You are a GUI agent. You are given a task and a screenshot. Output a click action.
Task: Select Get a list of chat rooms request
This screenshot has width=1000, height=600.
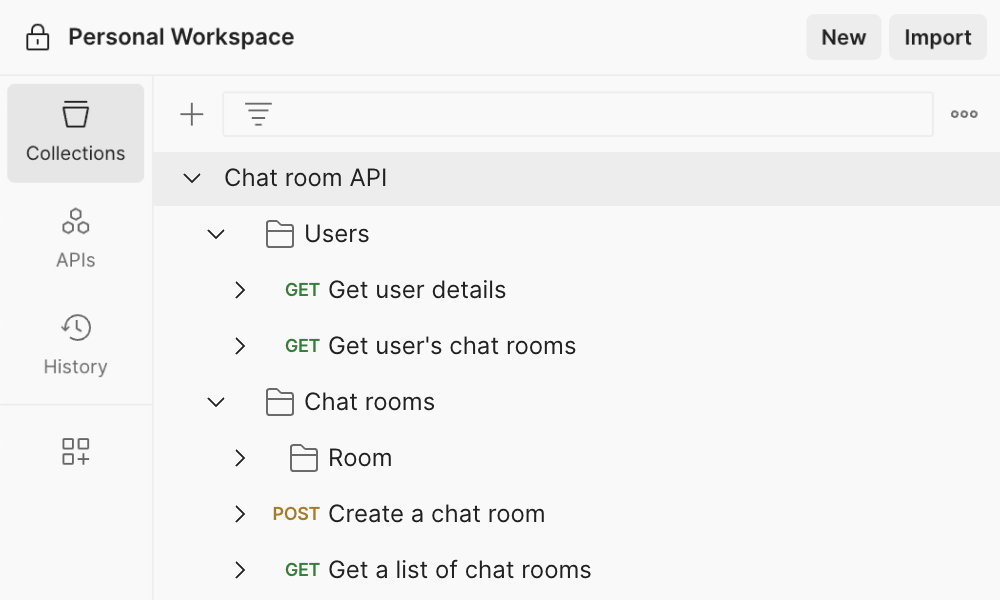click(x=459, y=570)
